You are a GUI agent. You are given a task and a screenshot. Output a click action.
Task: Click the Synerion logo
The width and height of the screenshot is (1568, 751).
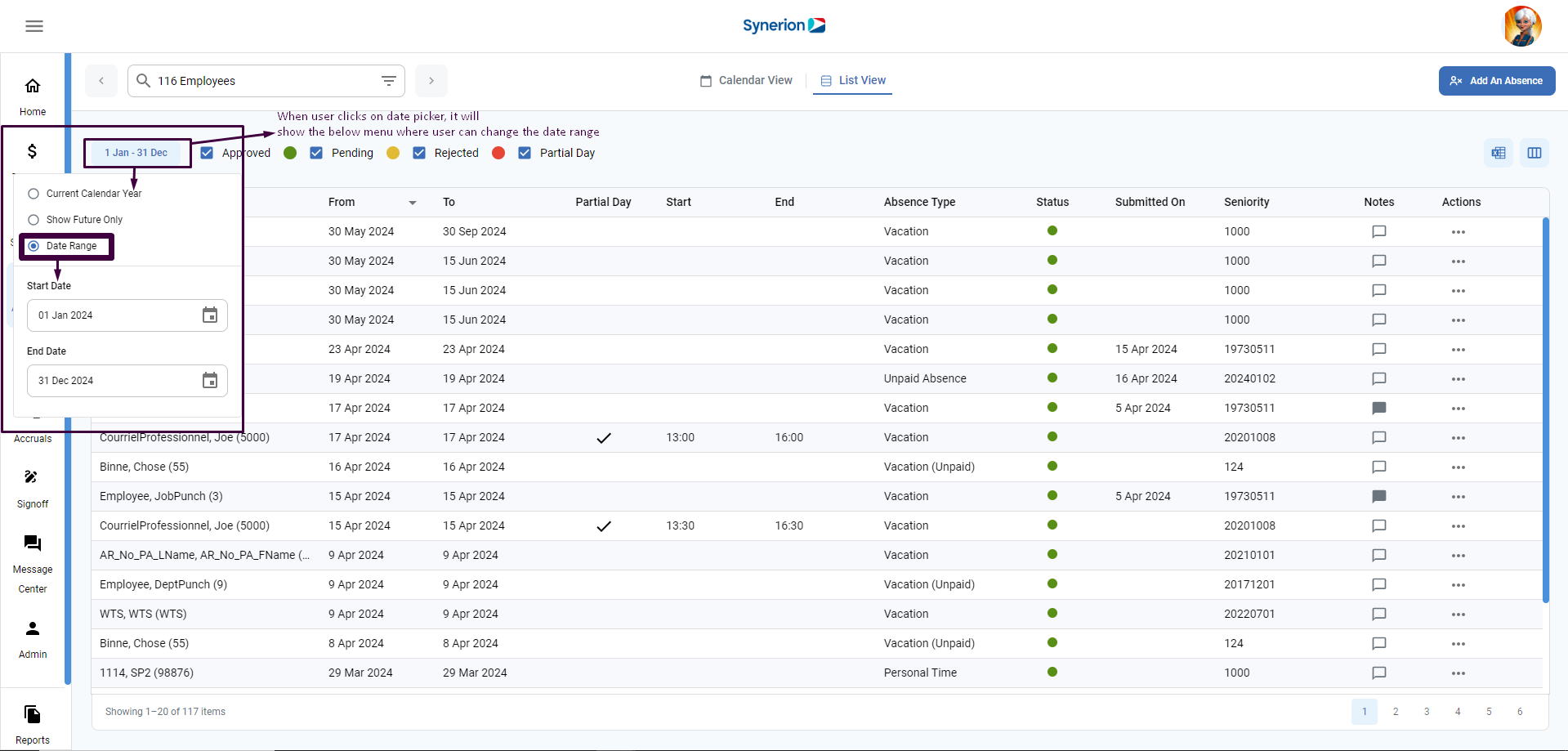[784, 25]
